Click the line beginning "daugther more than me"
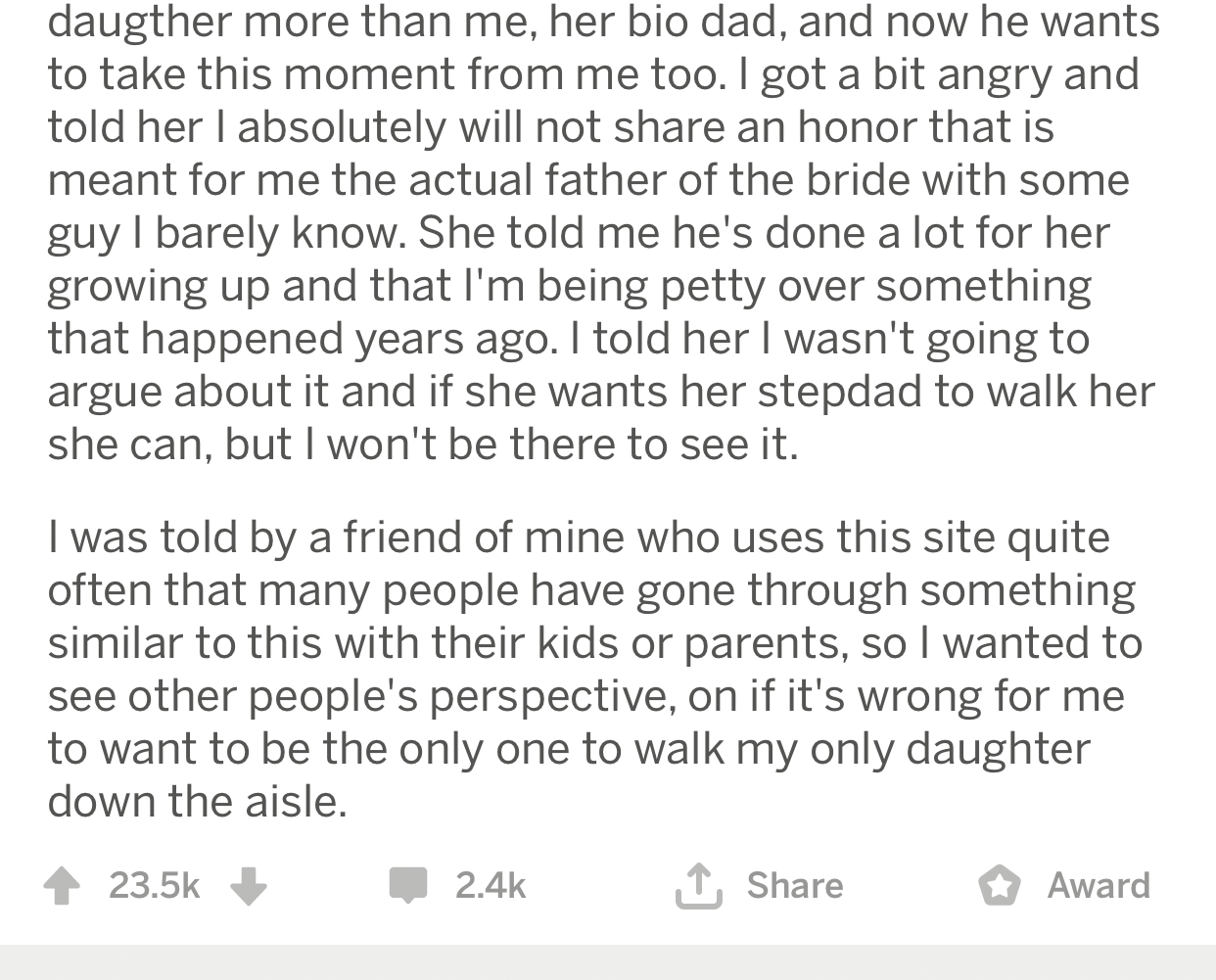This screenshot has width=1216, height=980. click(603, 22)
